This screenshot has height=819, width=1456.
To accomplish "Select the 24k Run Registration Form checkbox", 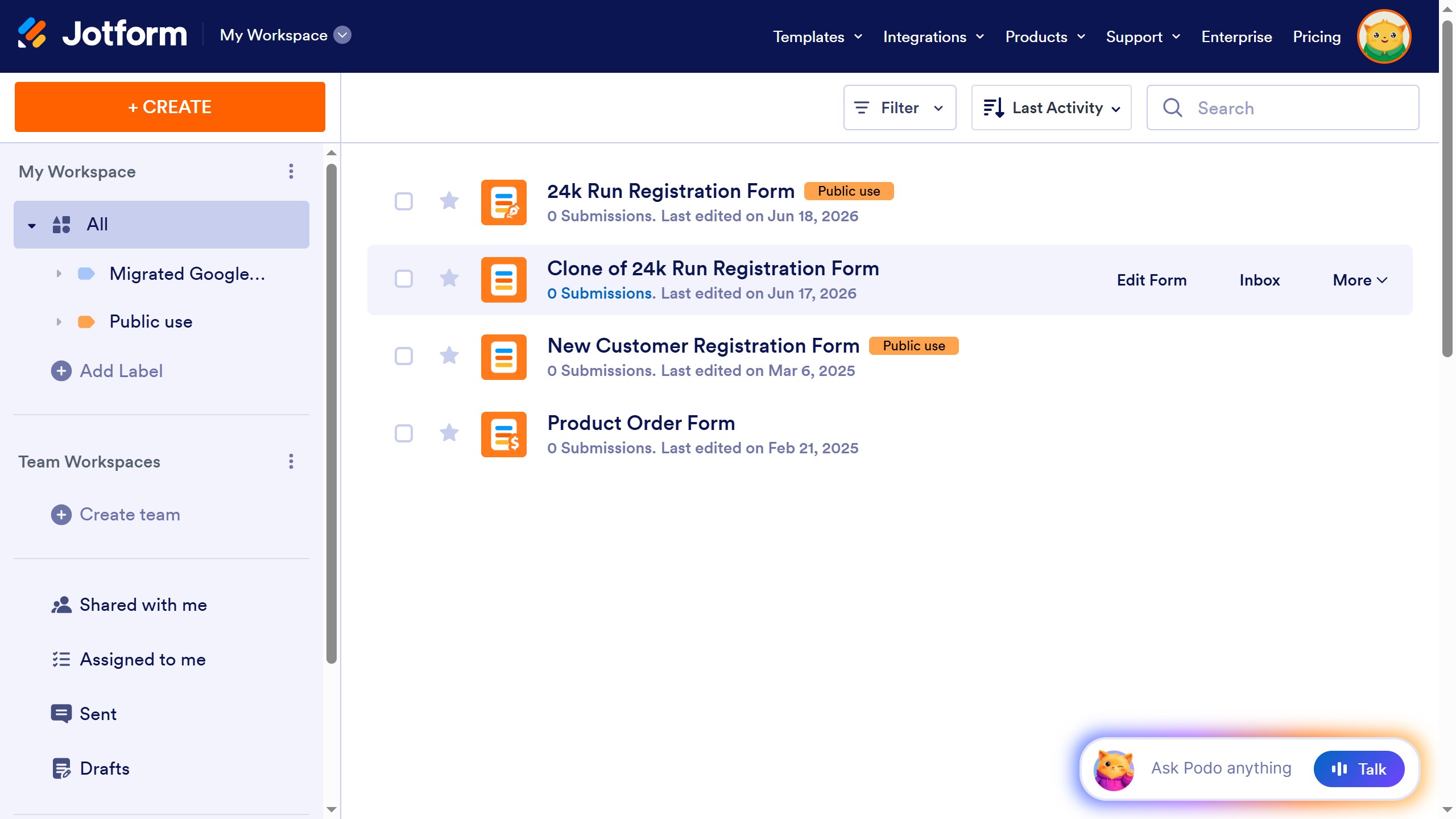I will click(x=404, y=201).
